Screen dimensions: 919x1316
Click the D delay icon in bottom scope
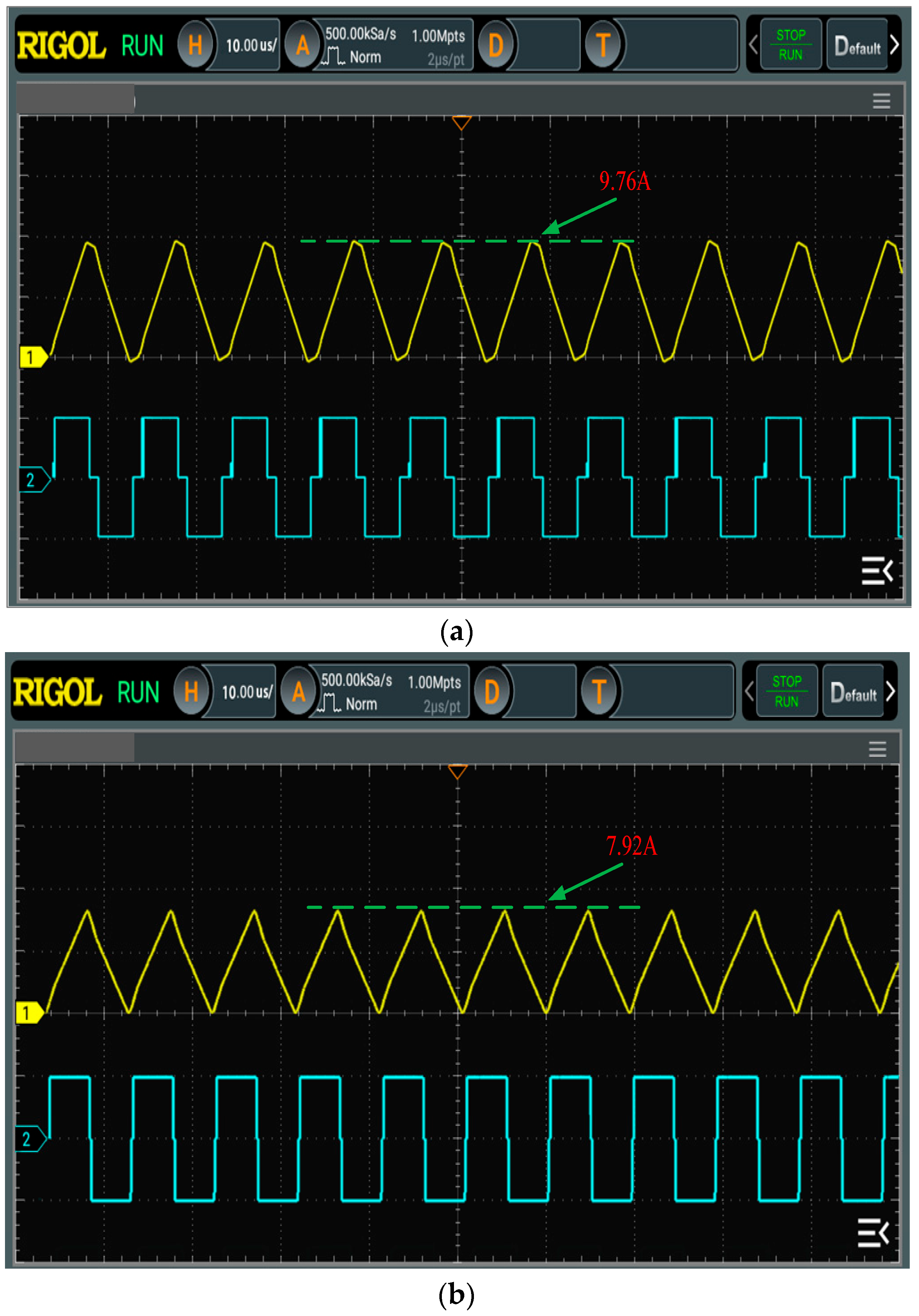[491, 691]
